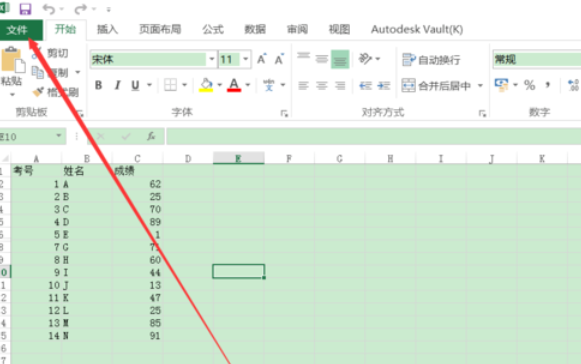This screenshot has width=581, height=364.
Task: Click the increase decimal icon
Action: [x=574, y=85]
